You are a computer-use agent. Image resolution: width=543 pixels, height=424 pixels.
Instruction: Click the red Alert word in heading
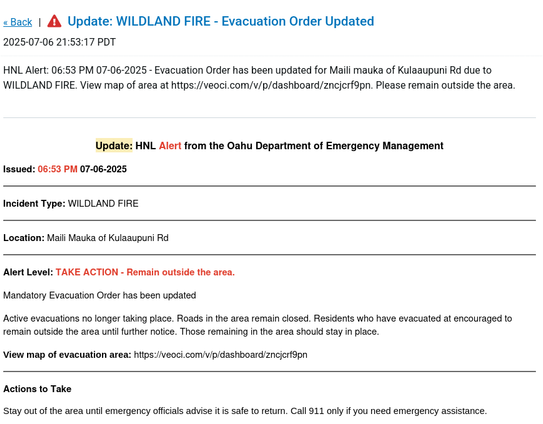tap(170, 146)
